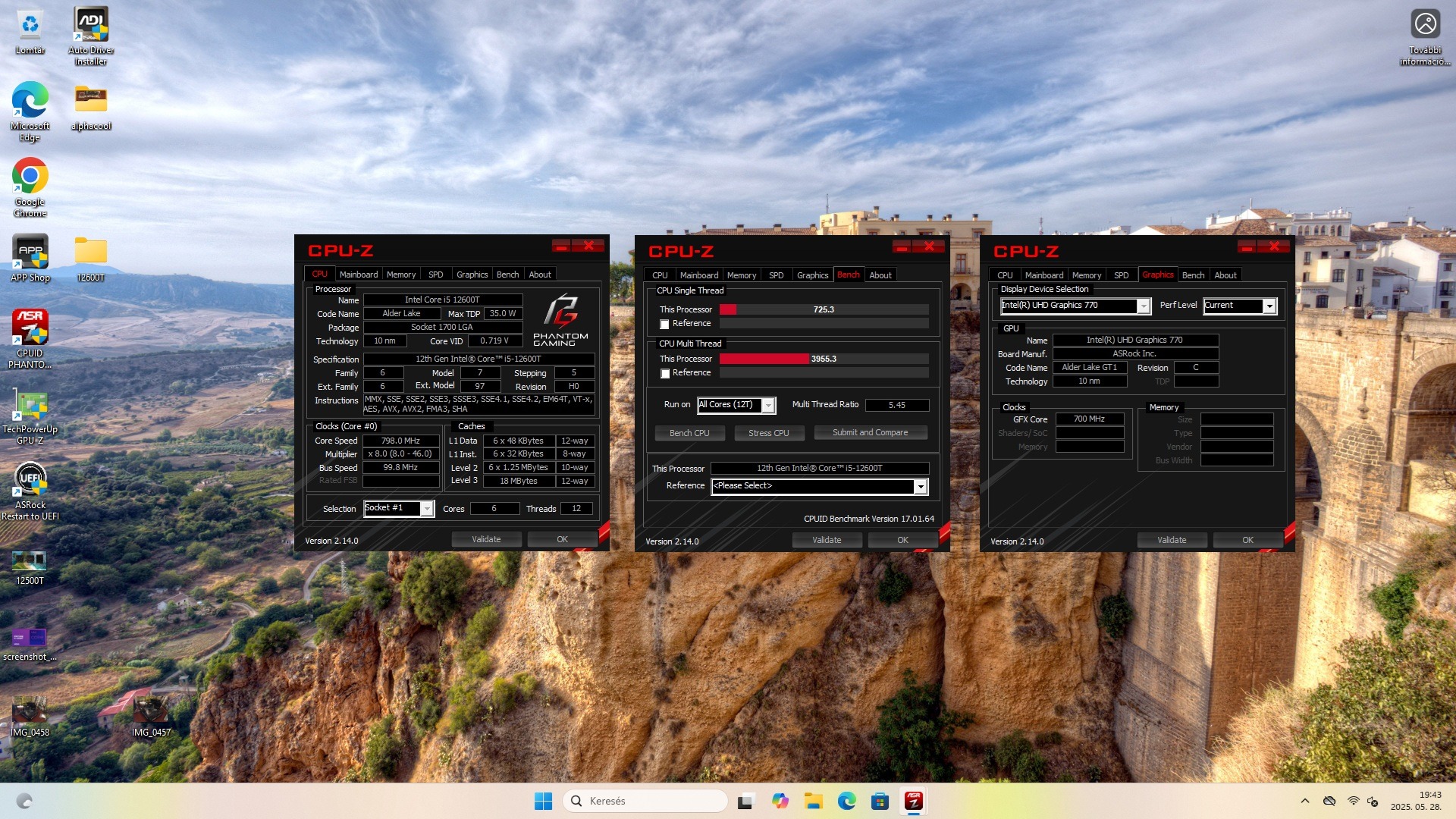Open the Microsoft Edge desktop shortcut
Screen dimensions: 1456x819
(x=30, y=111)
